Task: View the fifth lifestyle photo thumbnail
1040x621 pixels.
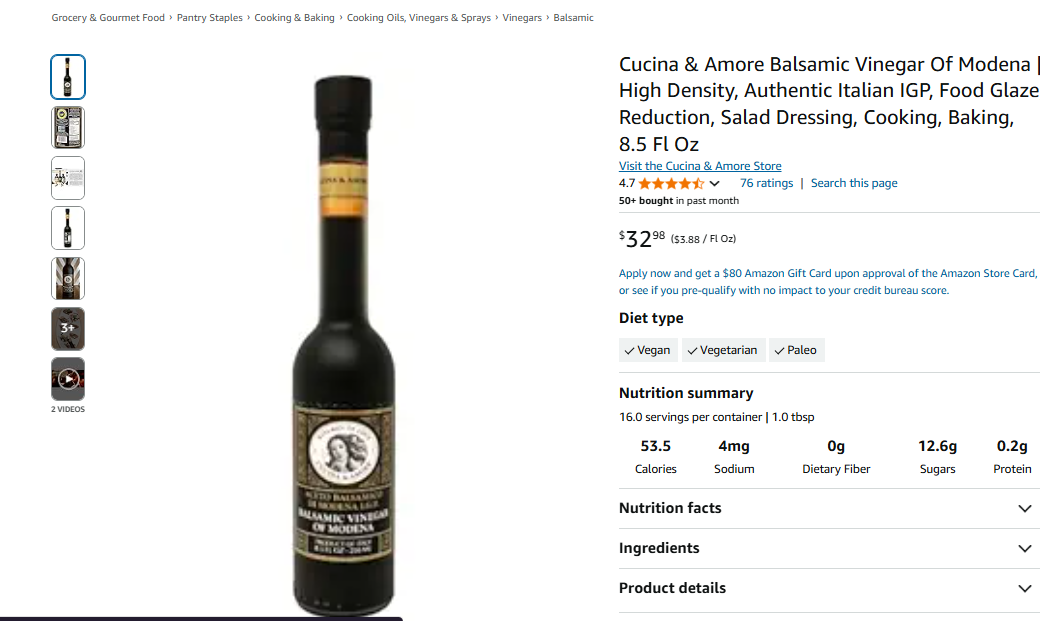Action: click(68, 278)
